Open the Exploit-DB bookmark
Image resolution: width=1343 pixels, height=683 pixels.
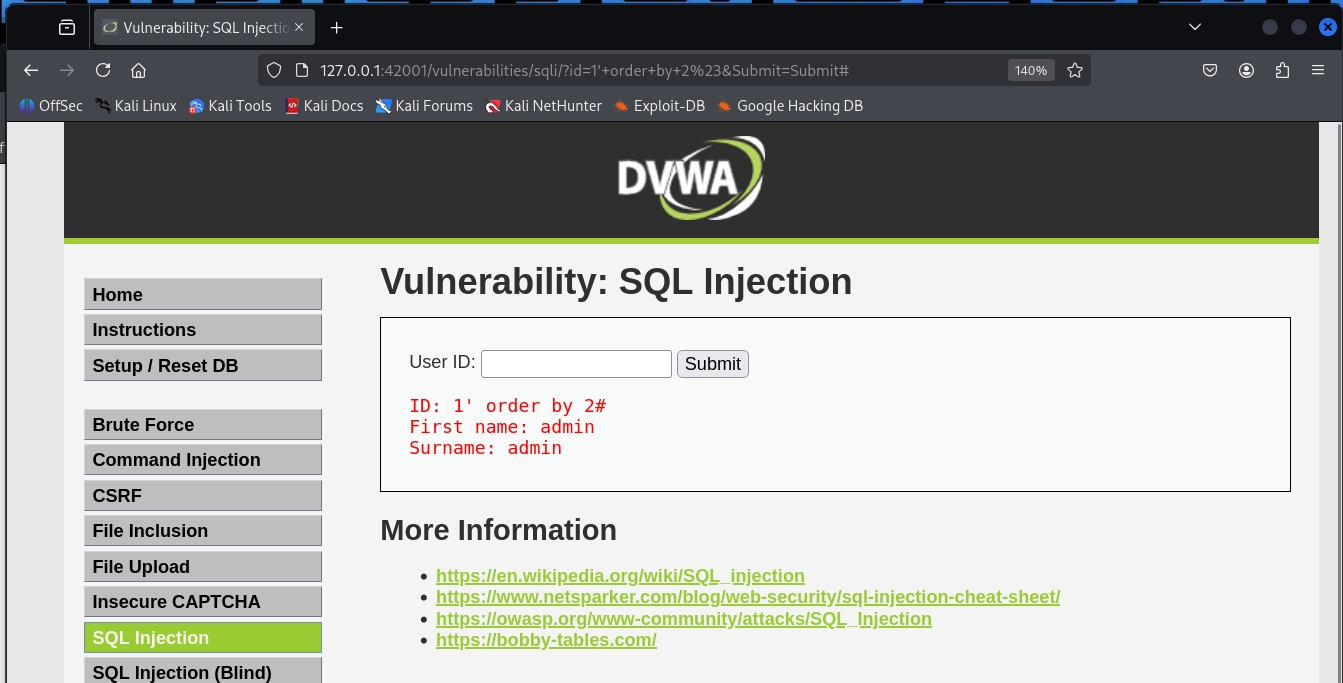(660, 106)
